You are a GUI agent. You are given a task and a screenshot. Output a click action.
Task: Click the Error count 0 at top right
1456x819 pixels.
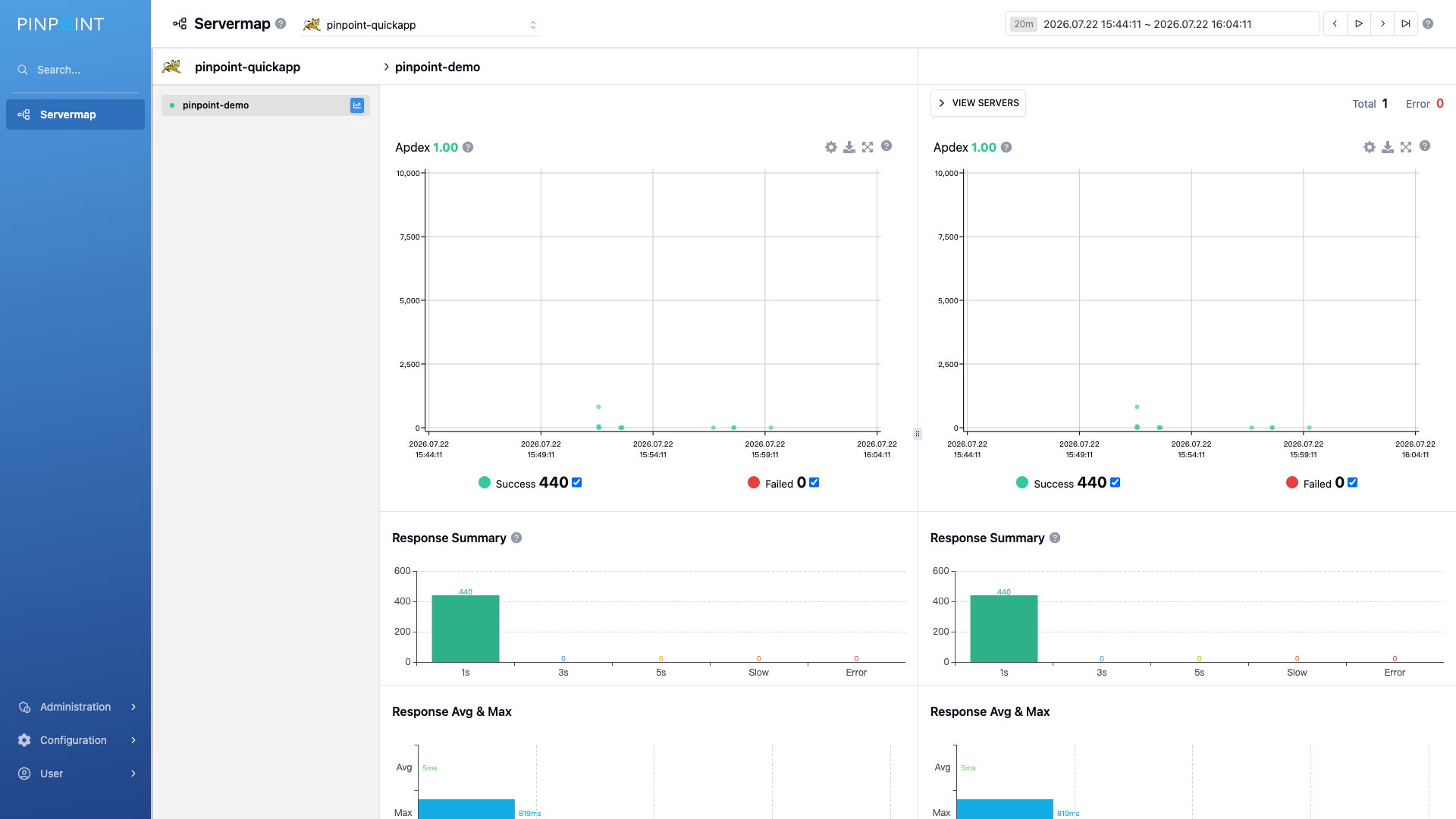1440,103
